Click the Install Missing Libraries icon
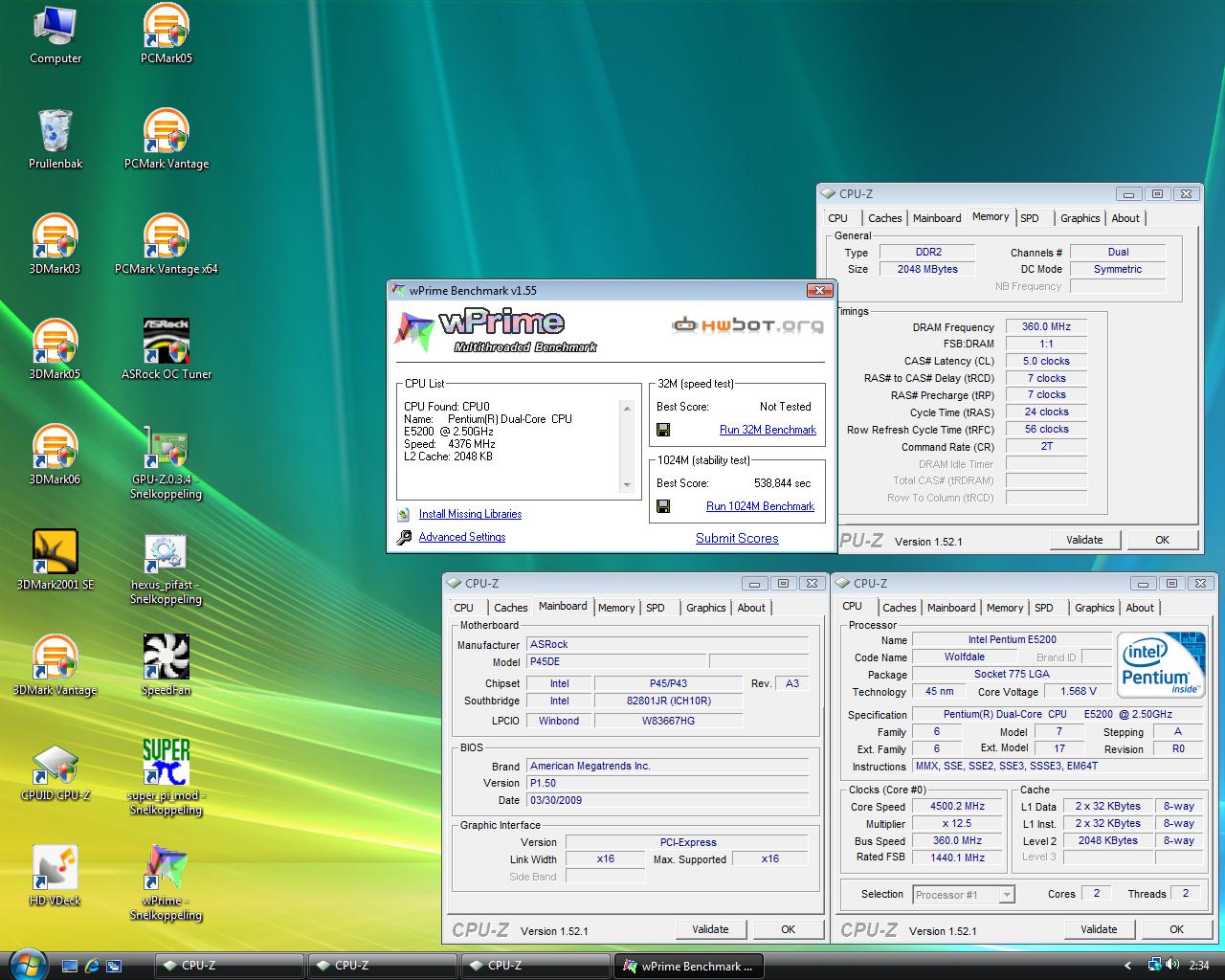The height and width of the screenshot is (980, 1225). 404,514
